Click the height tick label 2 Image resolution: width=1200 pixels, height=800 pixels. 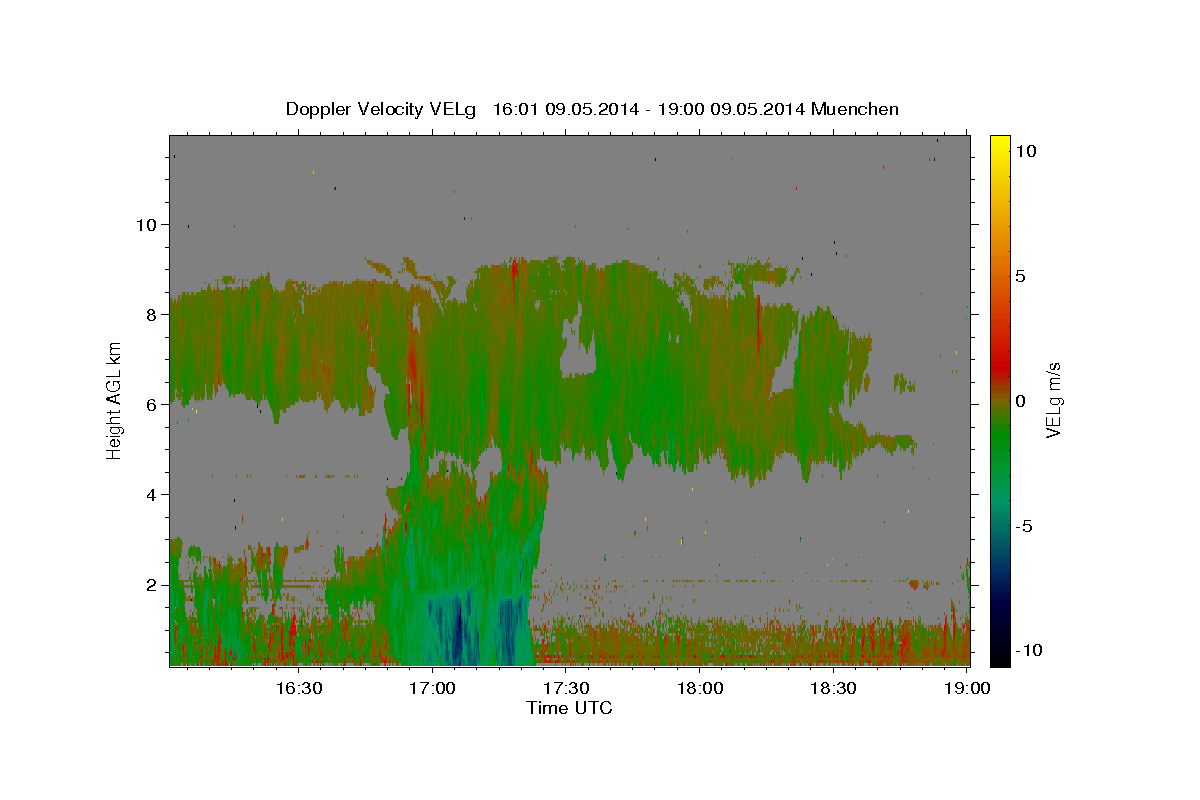[152, 584]
